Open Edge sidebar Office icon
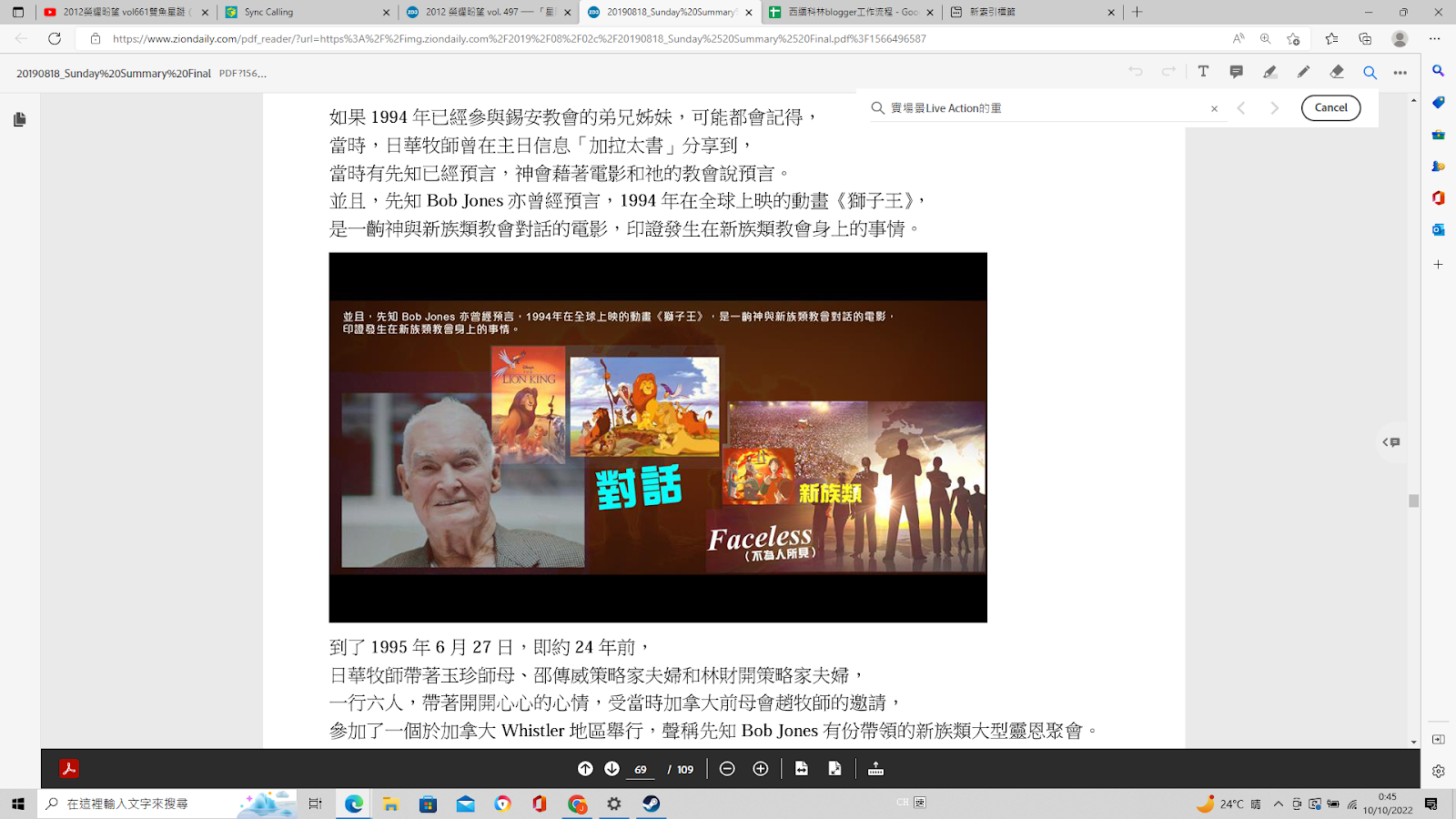This screenshot has width=1456, height=819. (1438, 198)
